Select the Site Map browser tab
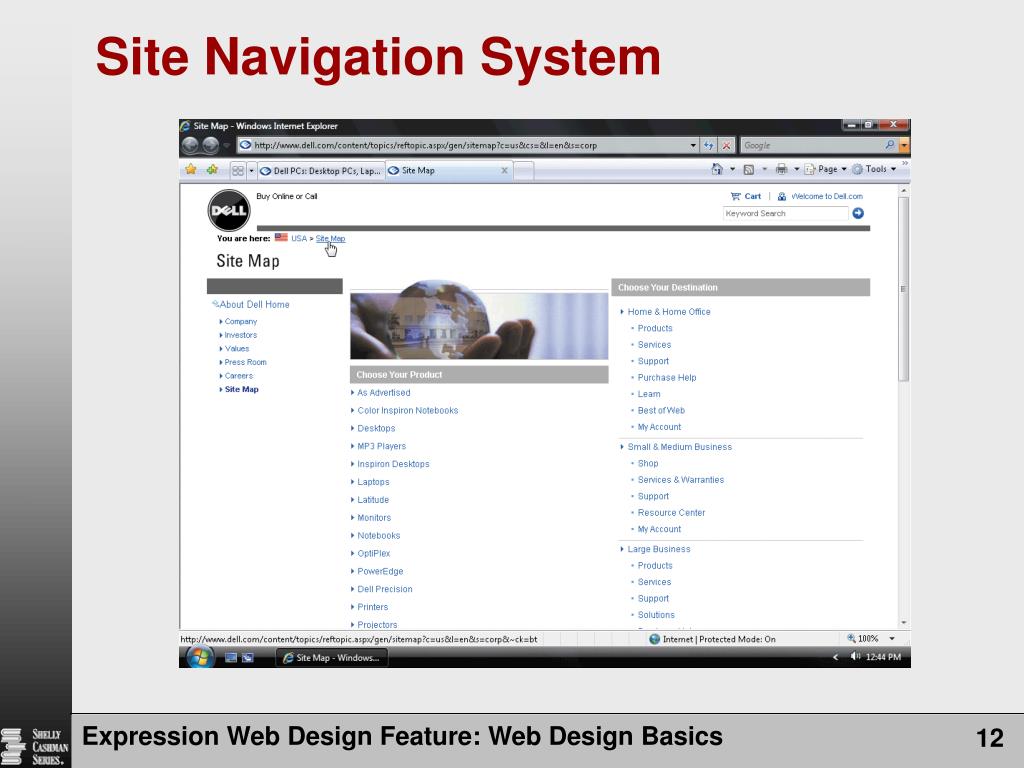Image resolution: width=1024 pixels, height=768 pixels. [449, 170]
